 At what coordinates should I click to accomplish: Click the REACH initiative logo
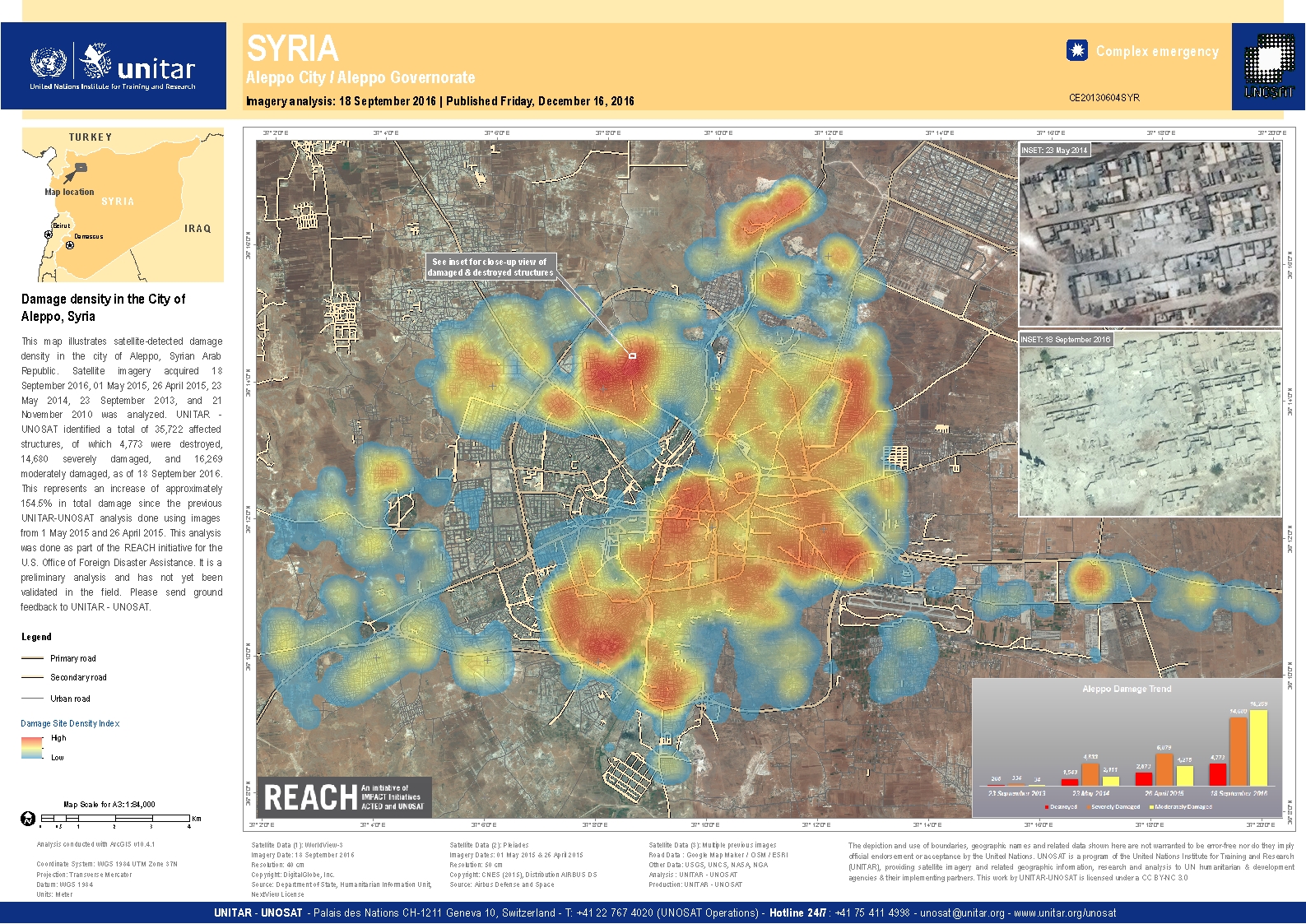(344, 796)
